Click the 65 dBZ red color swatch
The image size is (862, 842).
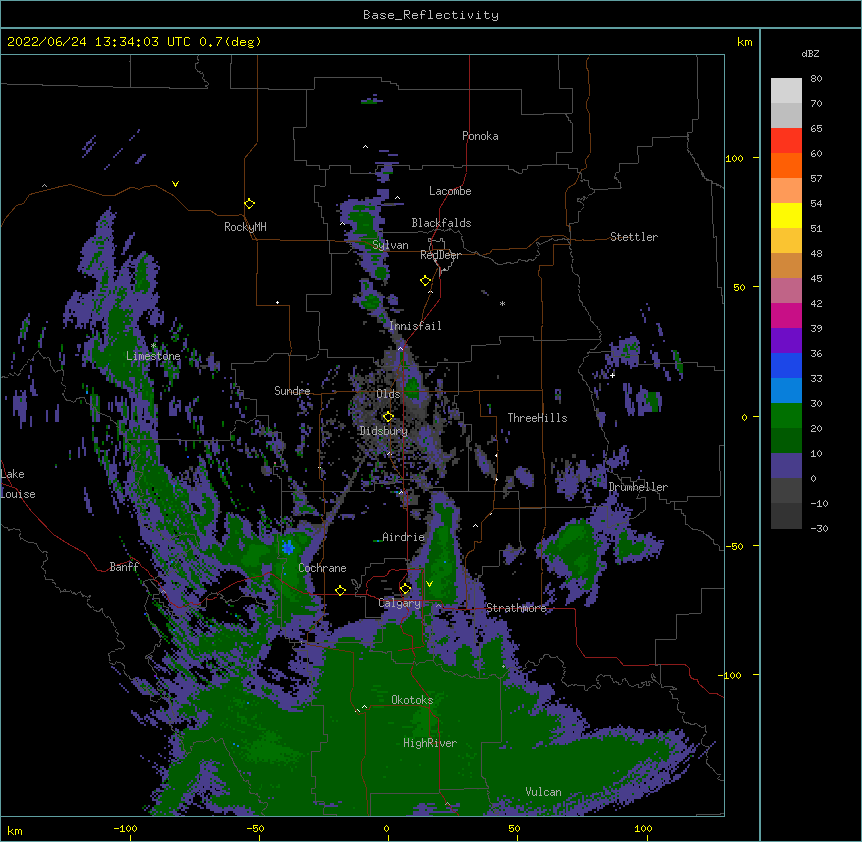pyautogui.click(x=786, y=140)
